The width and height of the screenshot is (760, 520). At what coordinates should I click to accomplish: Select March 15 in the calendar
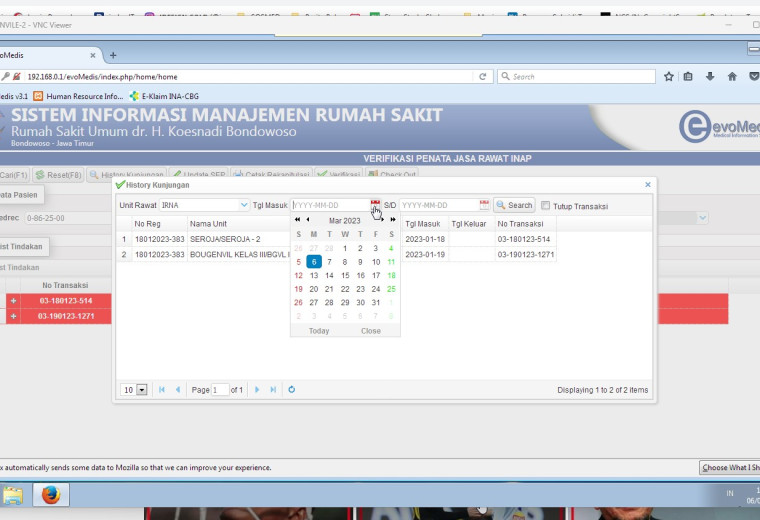[x=345, y=275]
